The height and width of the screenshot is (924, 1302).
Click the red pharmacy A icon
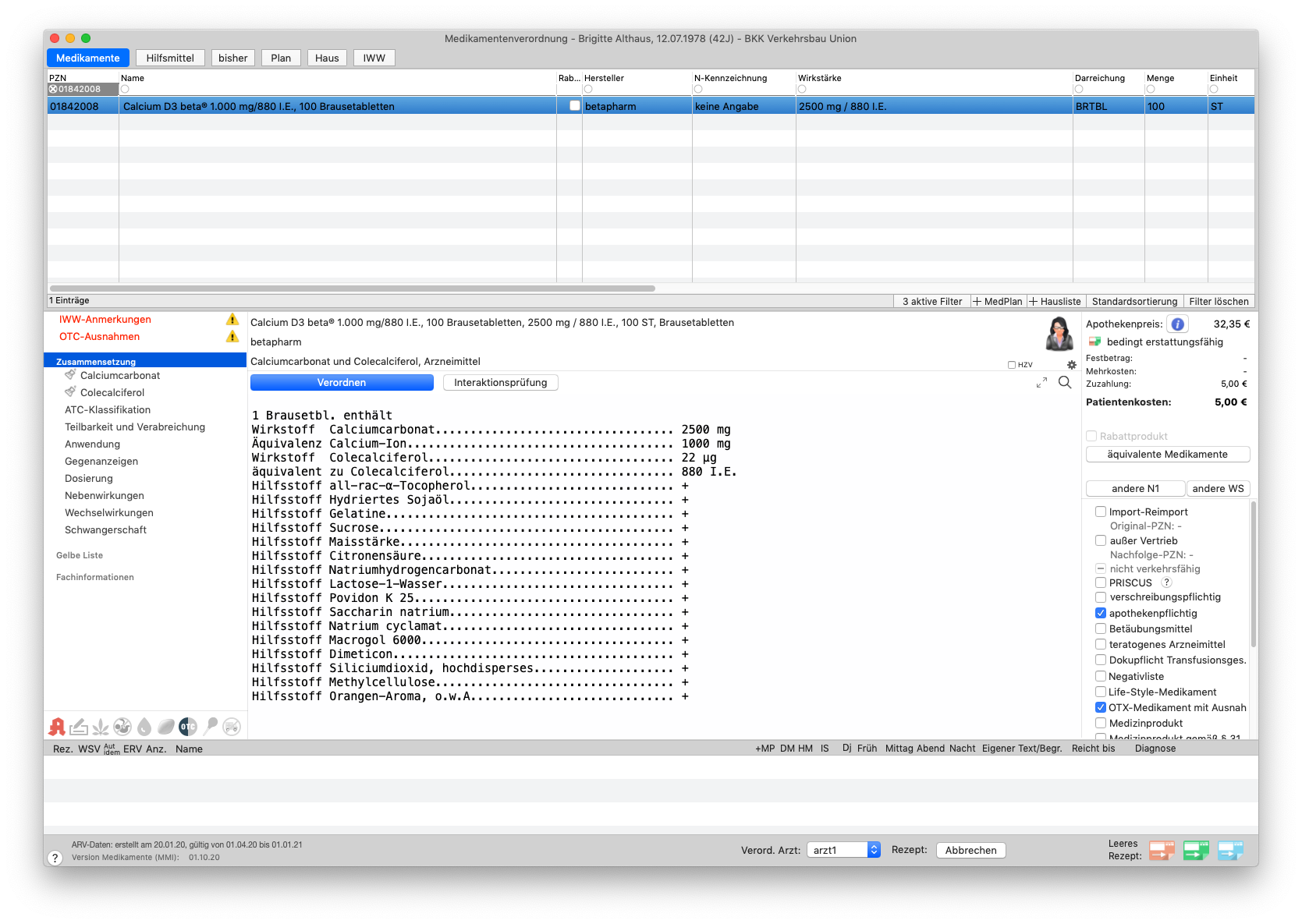click(x=57, y=727)
